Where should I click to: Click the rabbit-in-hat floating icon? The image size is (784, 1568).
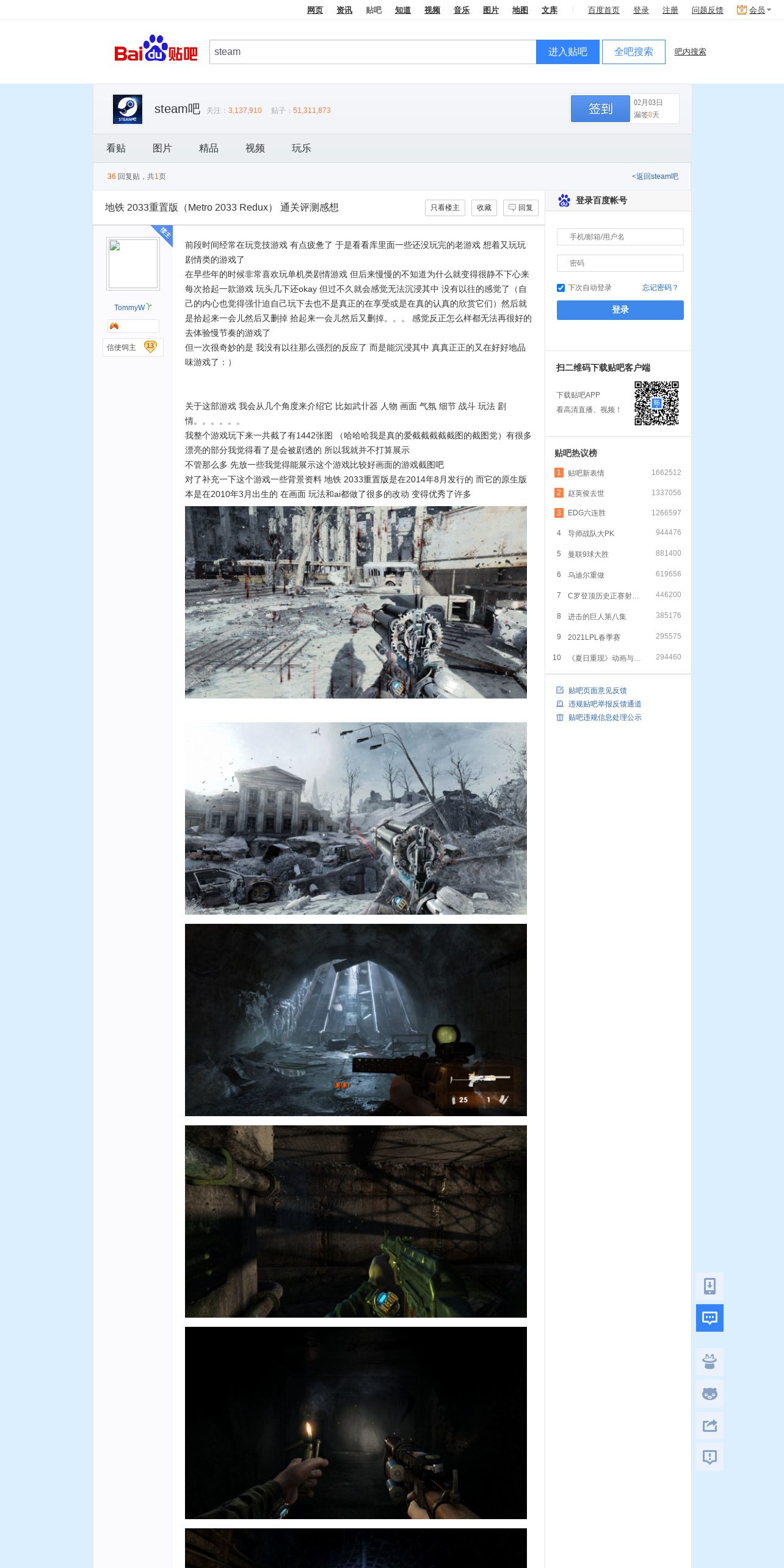pos(710,1362)
